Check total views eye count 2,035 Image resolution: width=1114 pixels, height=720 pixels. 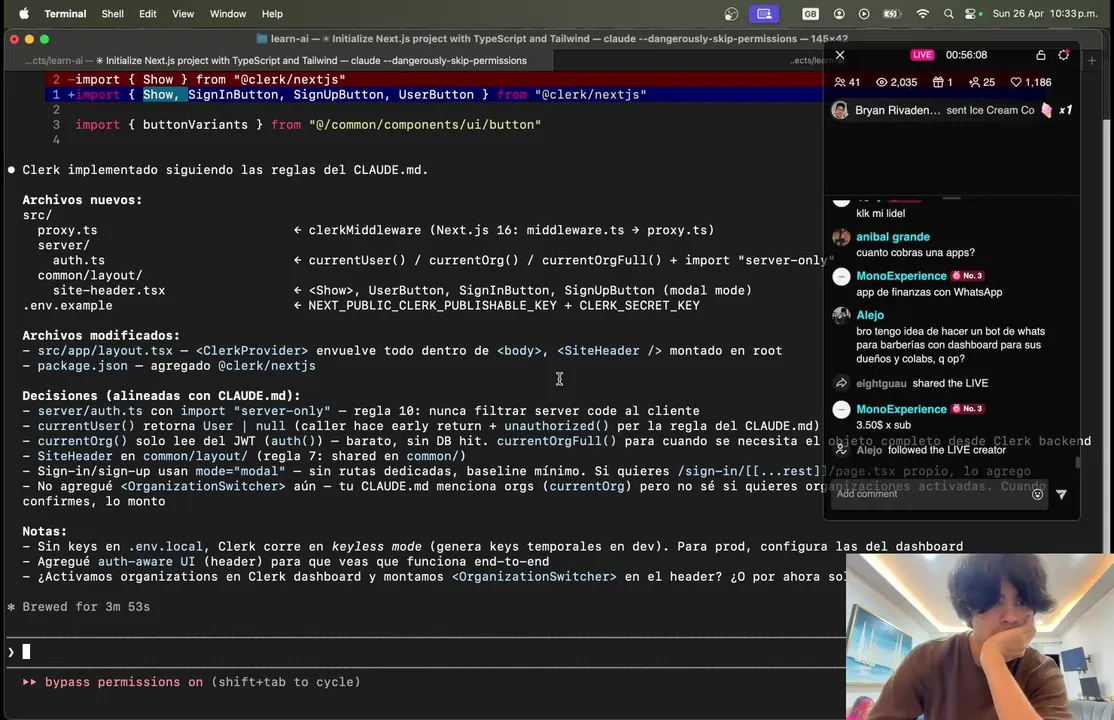pyautogui.click(x=896, y=82)
